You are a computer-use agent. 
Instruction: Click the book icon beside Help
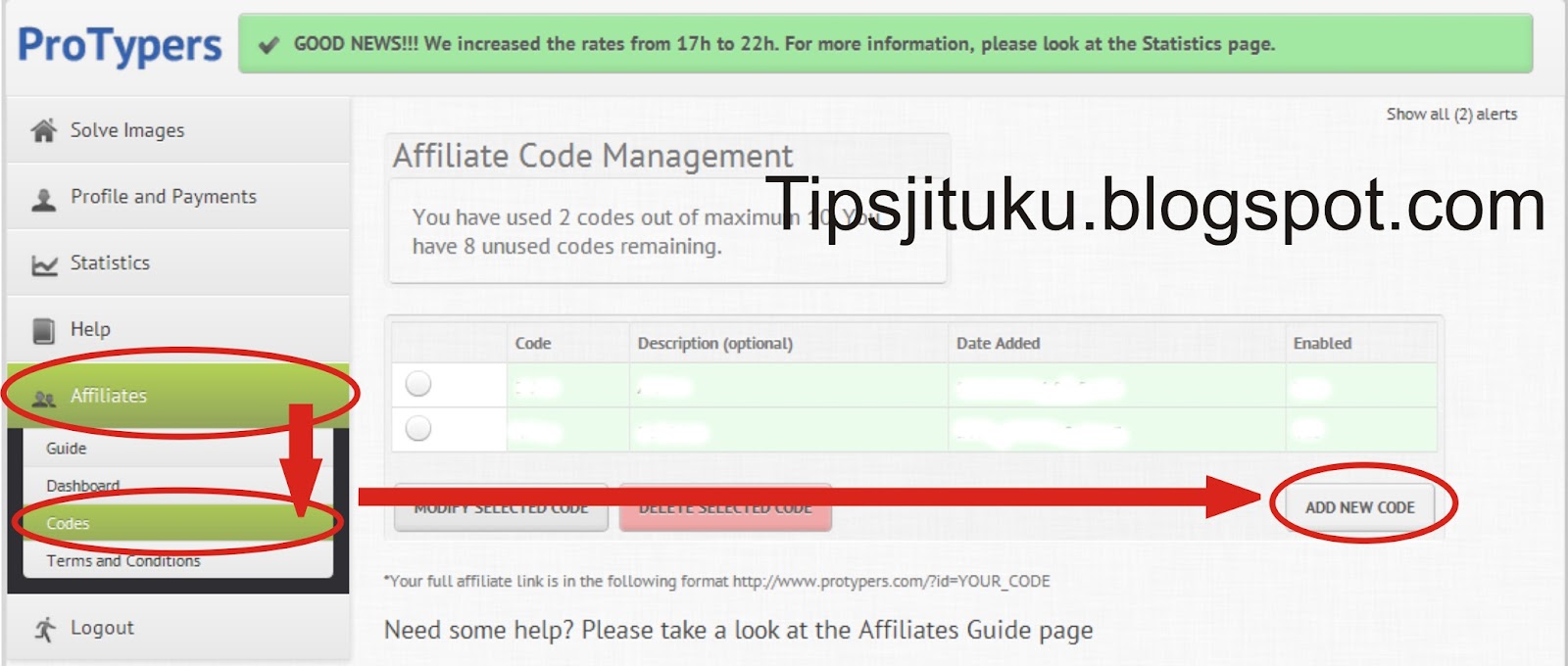point(44,330)
